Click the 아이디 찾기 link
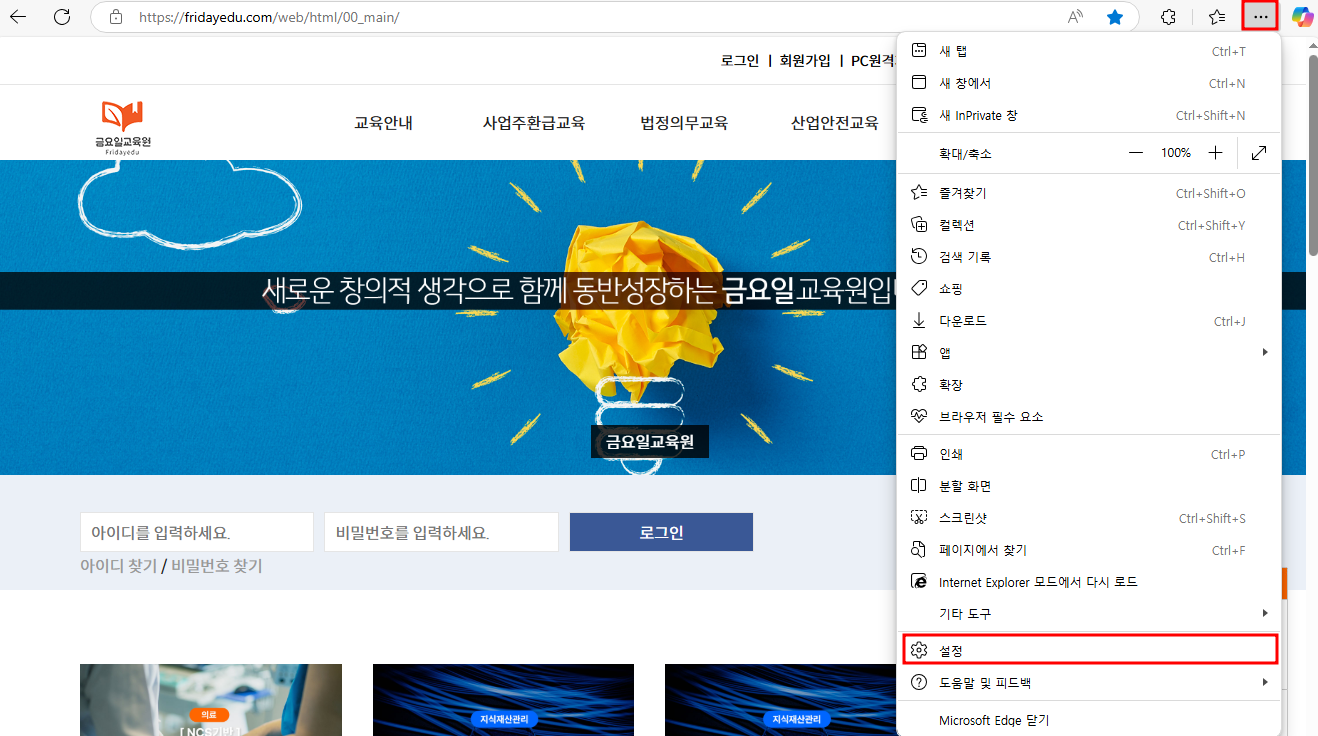Screen dimensions: 1318x736 coord(118,566)
